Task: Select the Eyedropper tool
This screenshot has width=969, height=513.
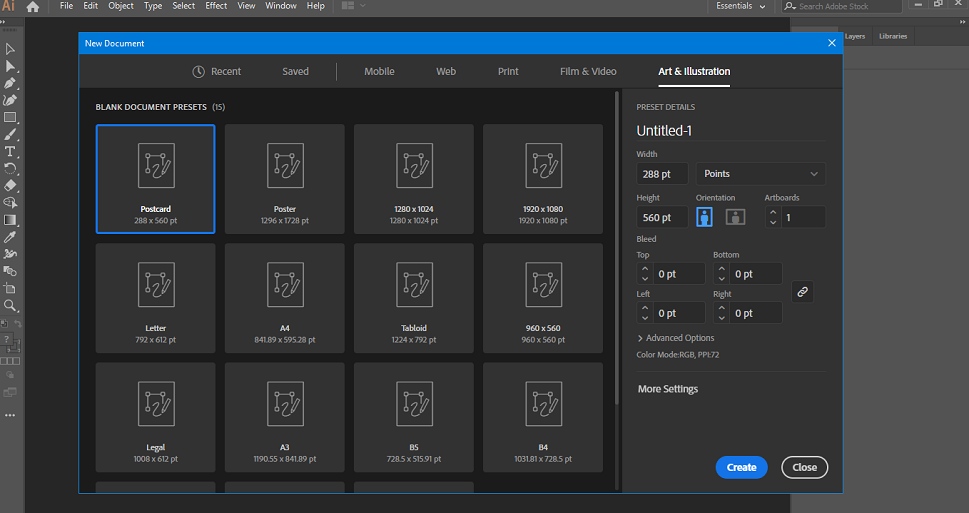Action: click(x=10, y=237)
